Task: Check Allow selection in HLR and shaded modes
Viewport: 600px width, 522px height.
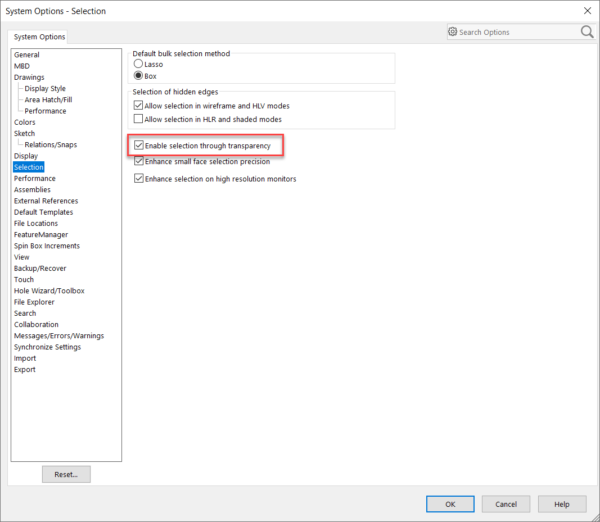Action: click(x=138, y=119)
